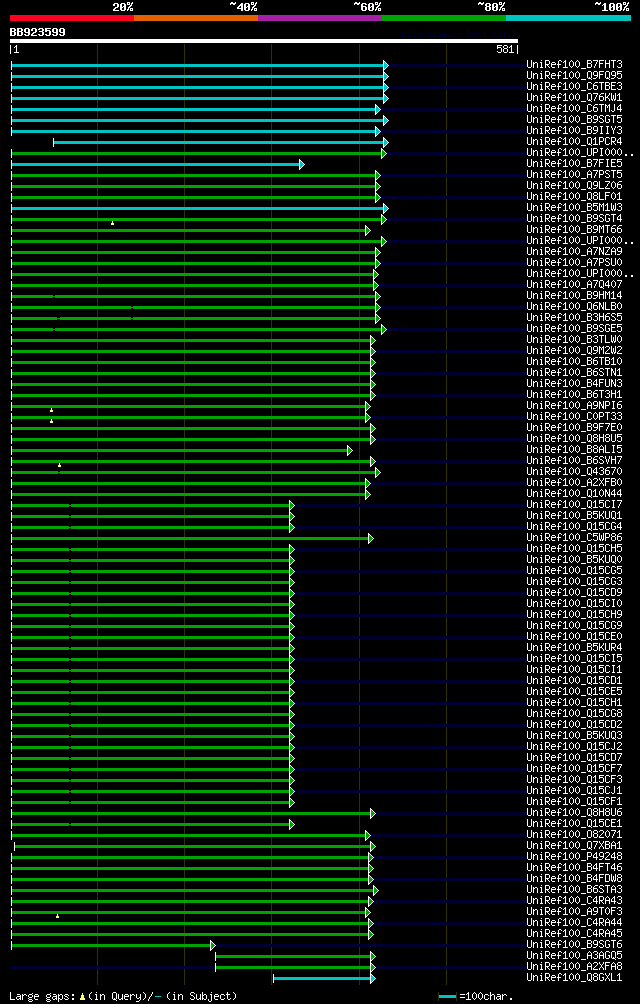Viewport: 640px width, 1004px height.
Task: Click the arrowhead ending the Q15CI7 alignment
Action: 292,506
